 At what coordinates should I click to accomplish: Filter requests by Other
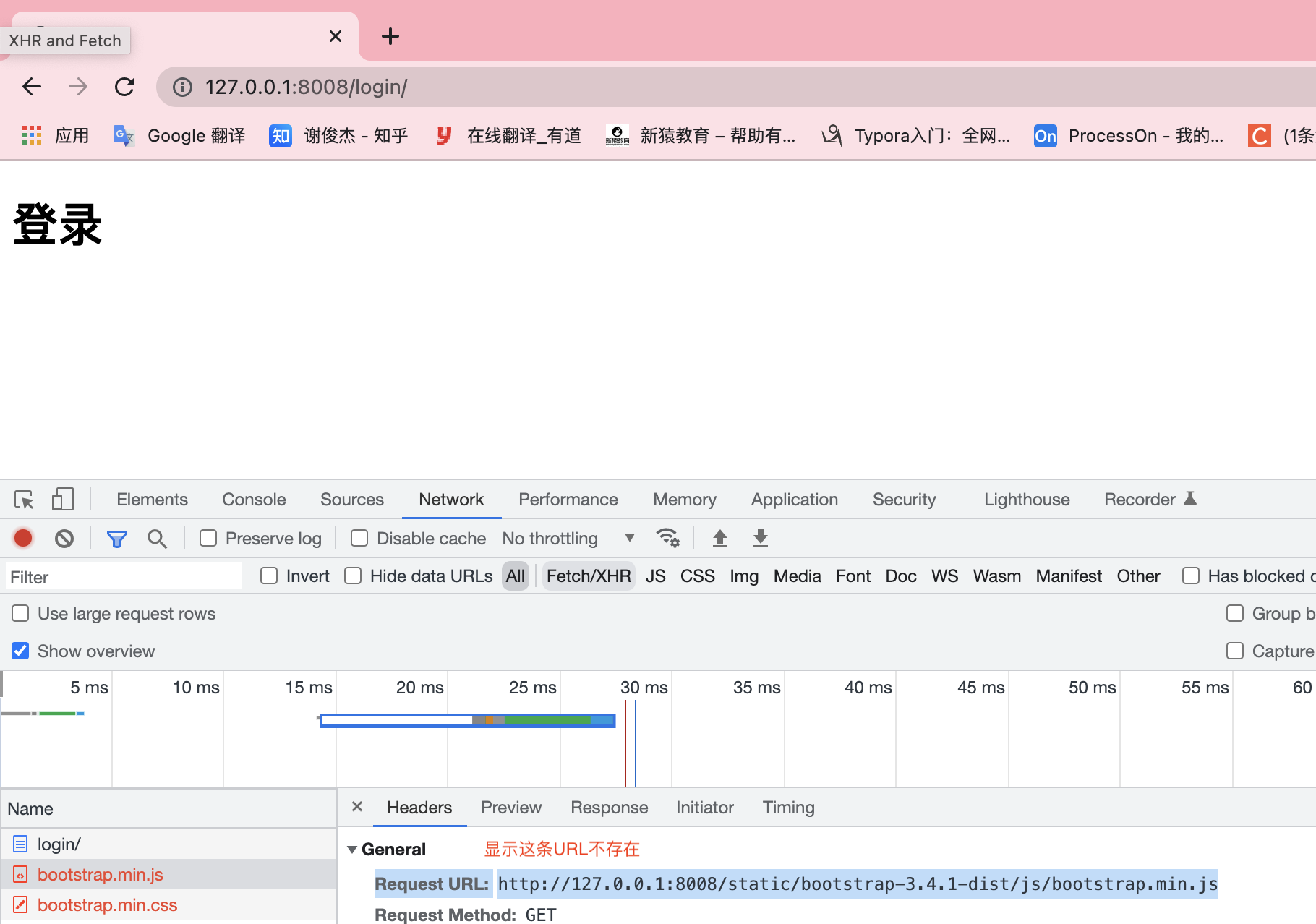pos(1139,576)
